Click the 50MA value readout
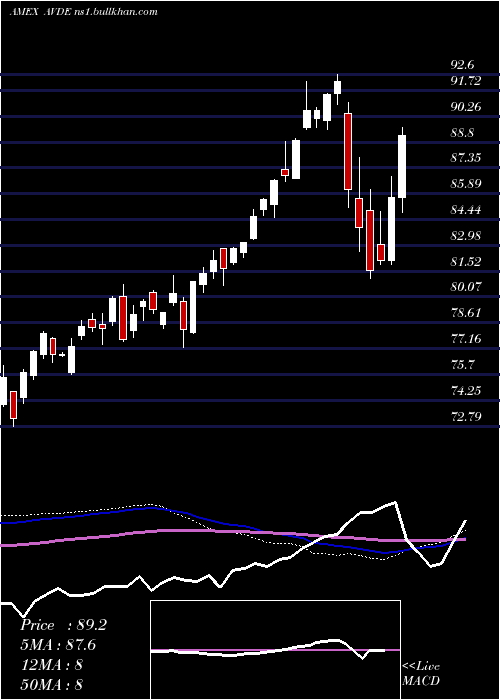500x700 pixels. (x=51, y=684)
